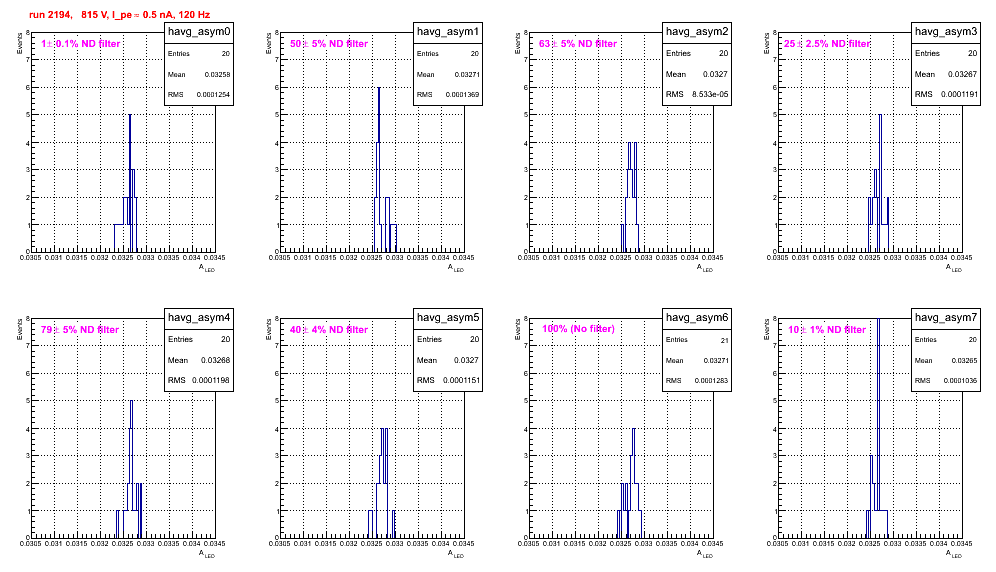Click the run 2194 title text
Viewport: 996px width, 572px height.
(119, 15)
